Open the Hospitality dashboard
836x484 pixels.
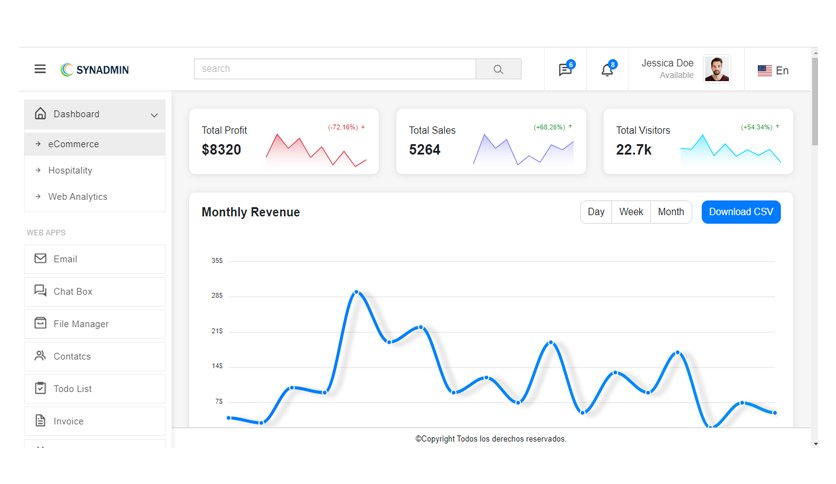(95, 171)
